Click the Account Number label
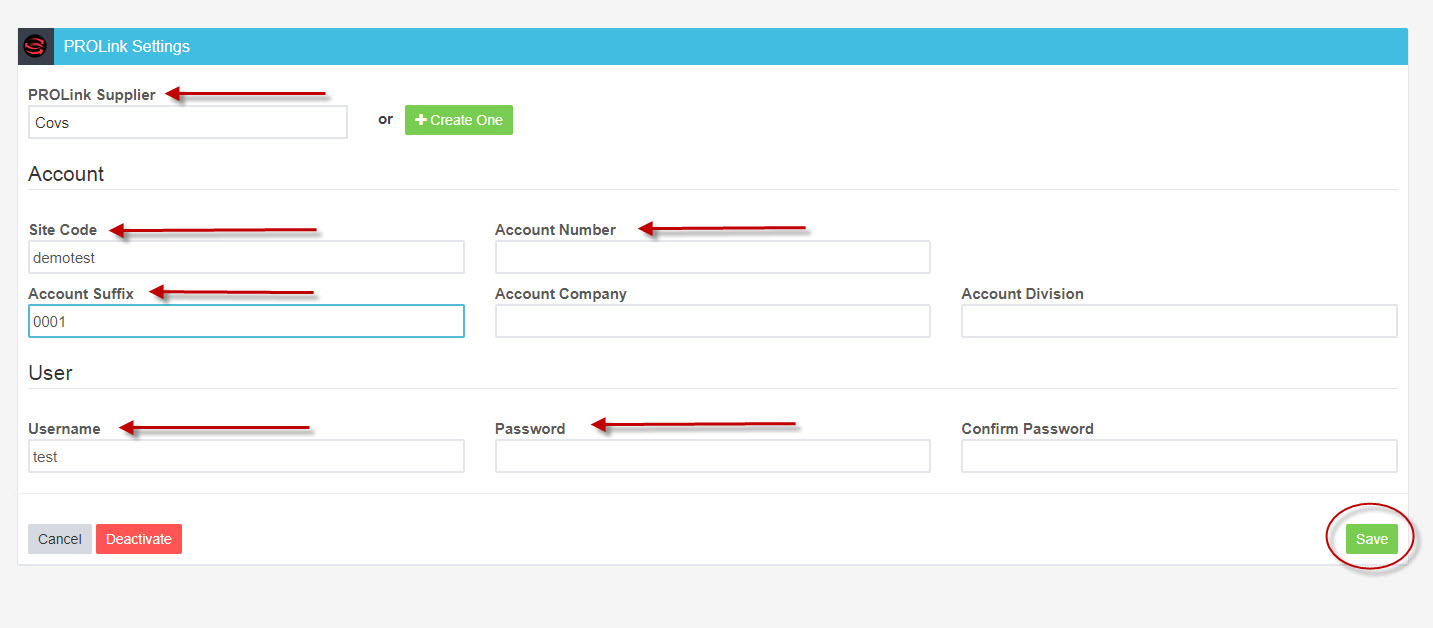1433x628 pixels. (x=555, y=230)
